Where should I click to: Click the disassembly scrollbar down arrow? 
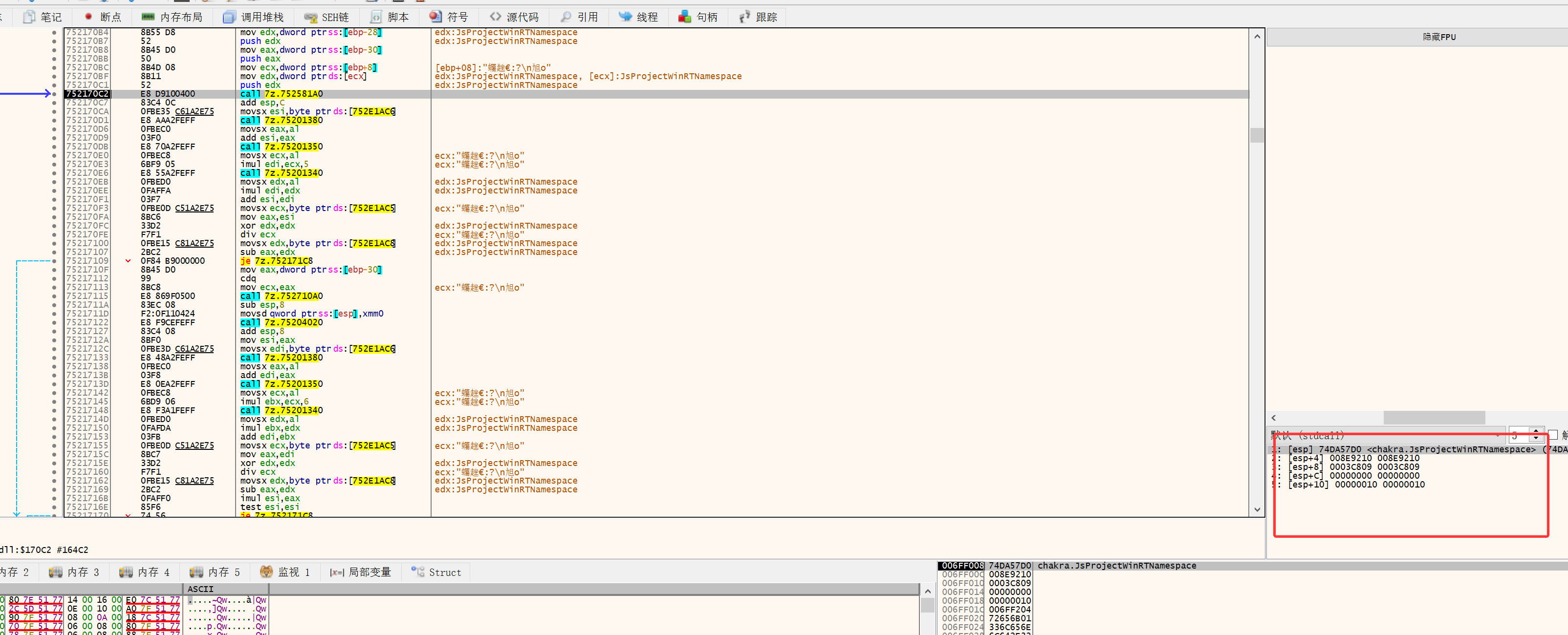1257,509
